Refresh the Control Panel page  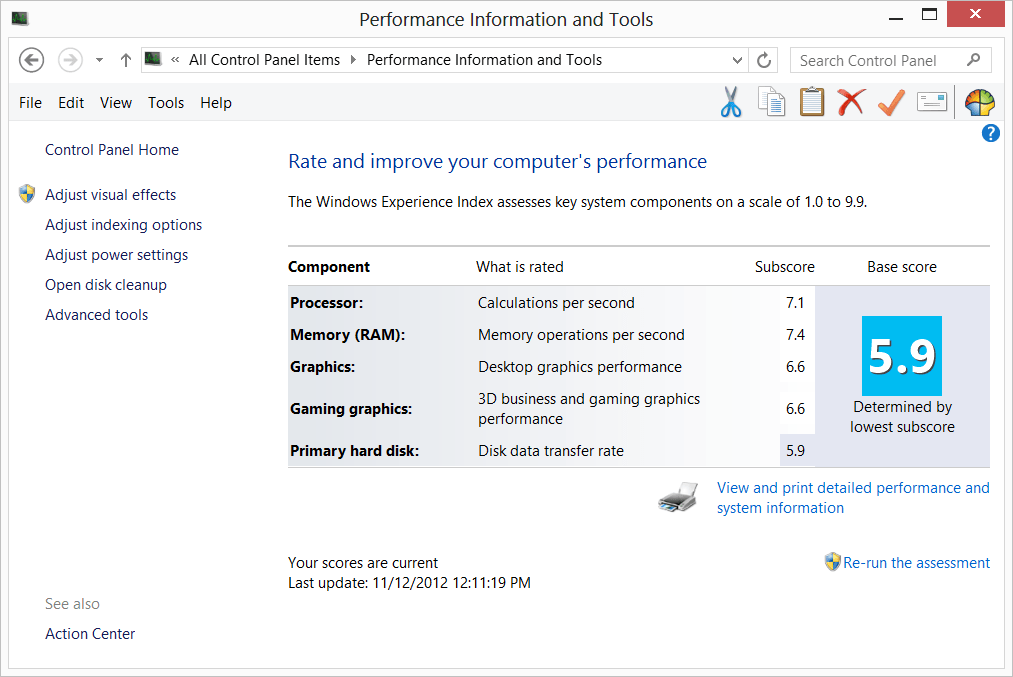[x=764, y=60]
